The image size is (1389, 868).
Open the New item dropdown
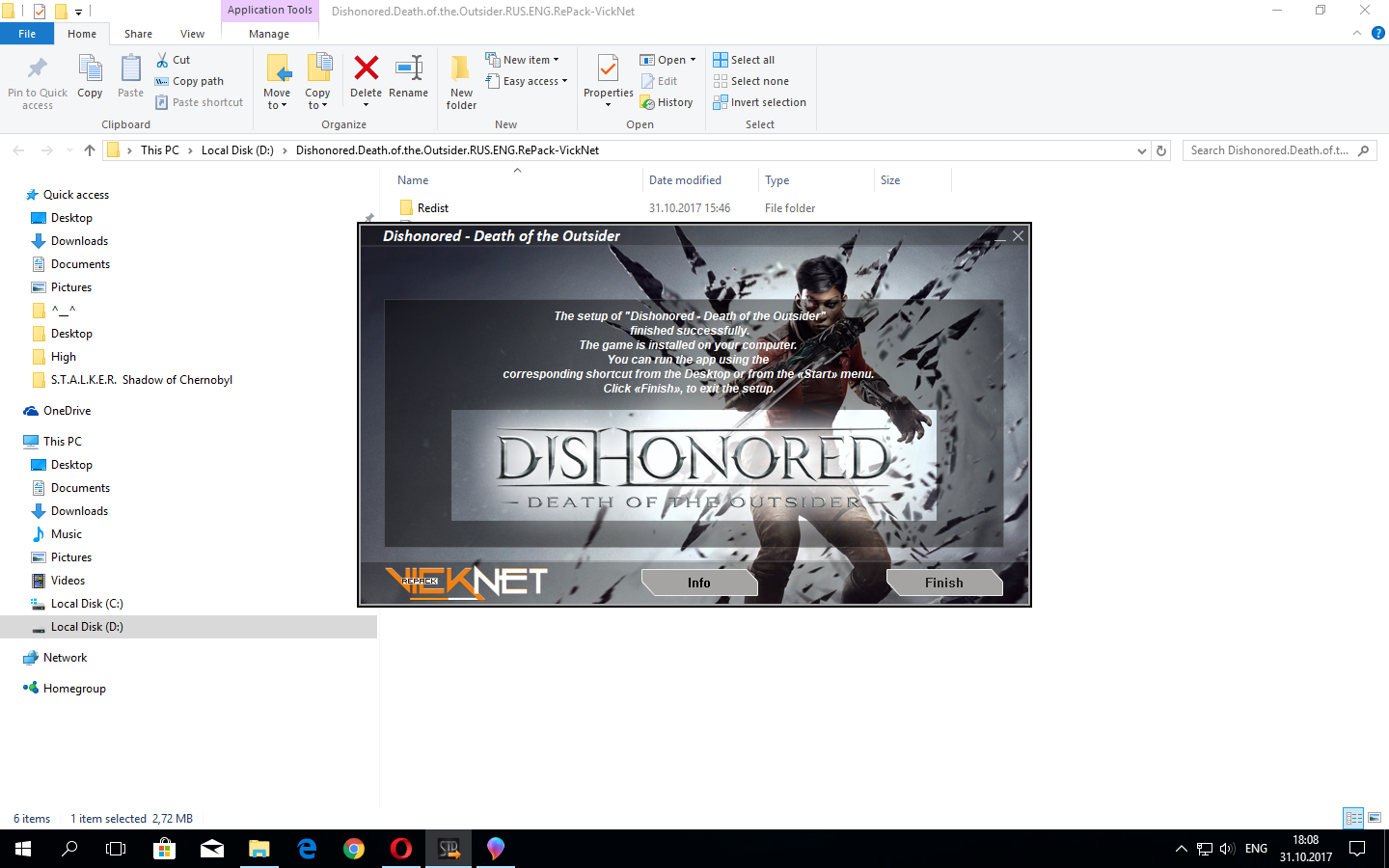522,60
